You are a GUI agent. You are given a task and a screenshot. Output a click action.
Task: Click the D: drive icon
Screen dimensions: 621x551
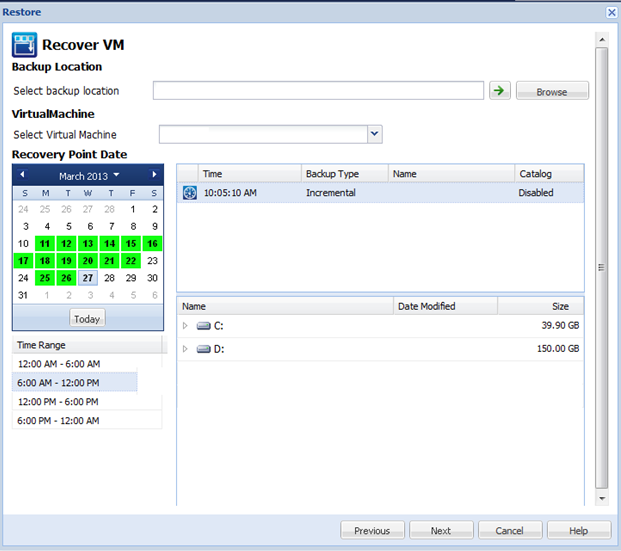(204, 349)
